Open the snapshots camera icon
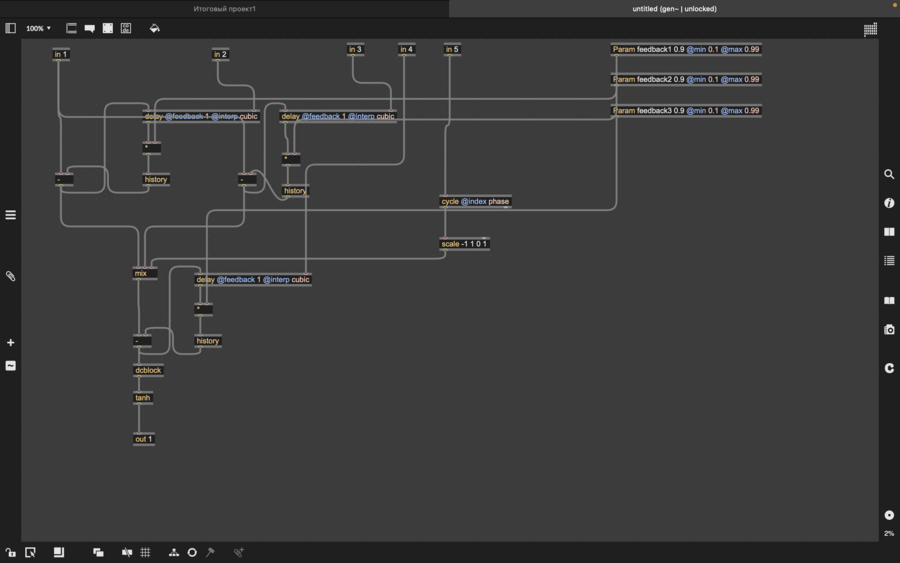This screenshot has width=900, height=563. click(x=889, y=329)
